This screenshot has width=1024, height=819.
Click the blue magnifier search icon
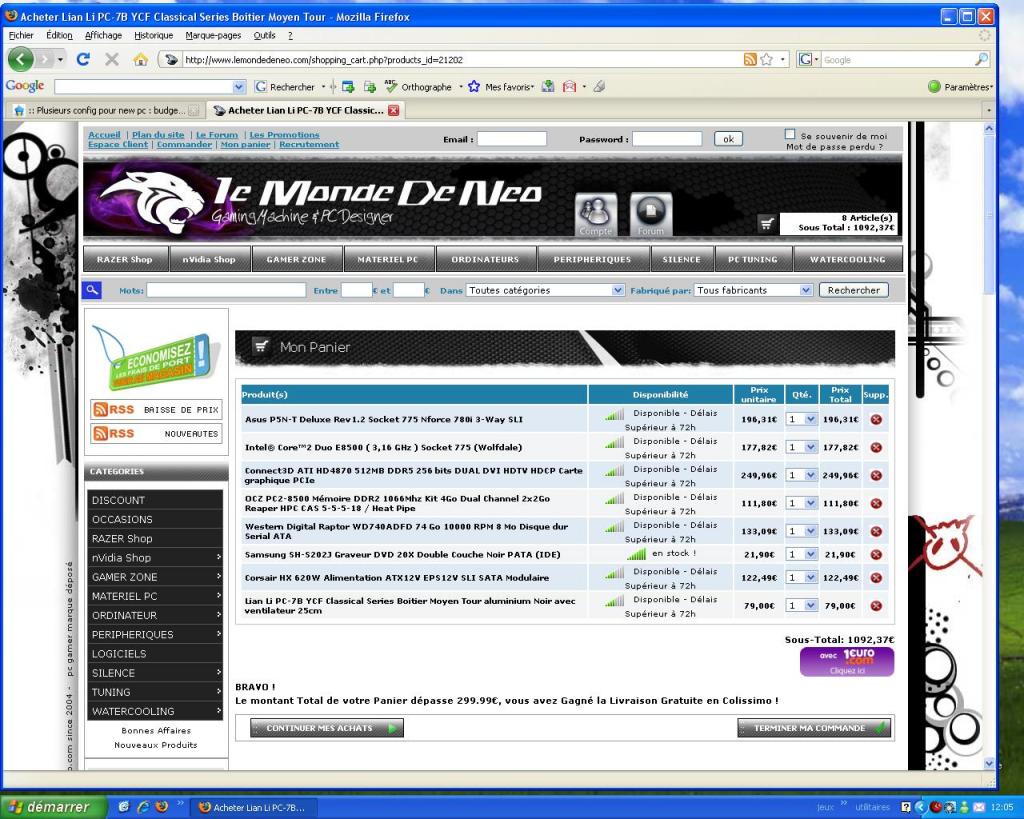(92, 289)
